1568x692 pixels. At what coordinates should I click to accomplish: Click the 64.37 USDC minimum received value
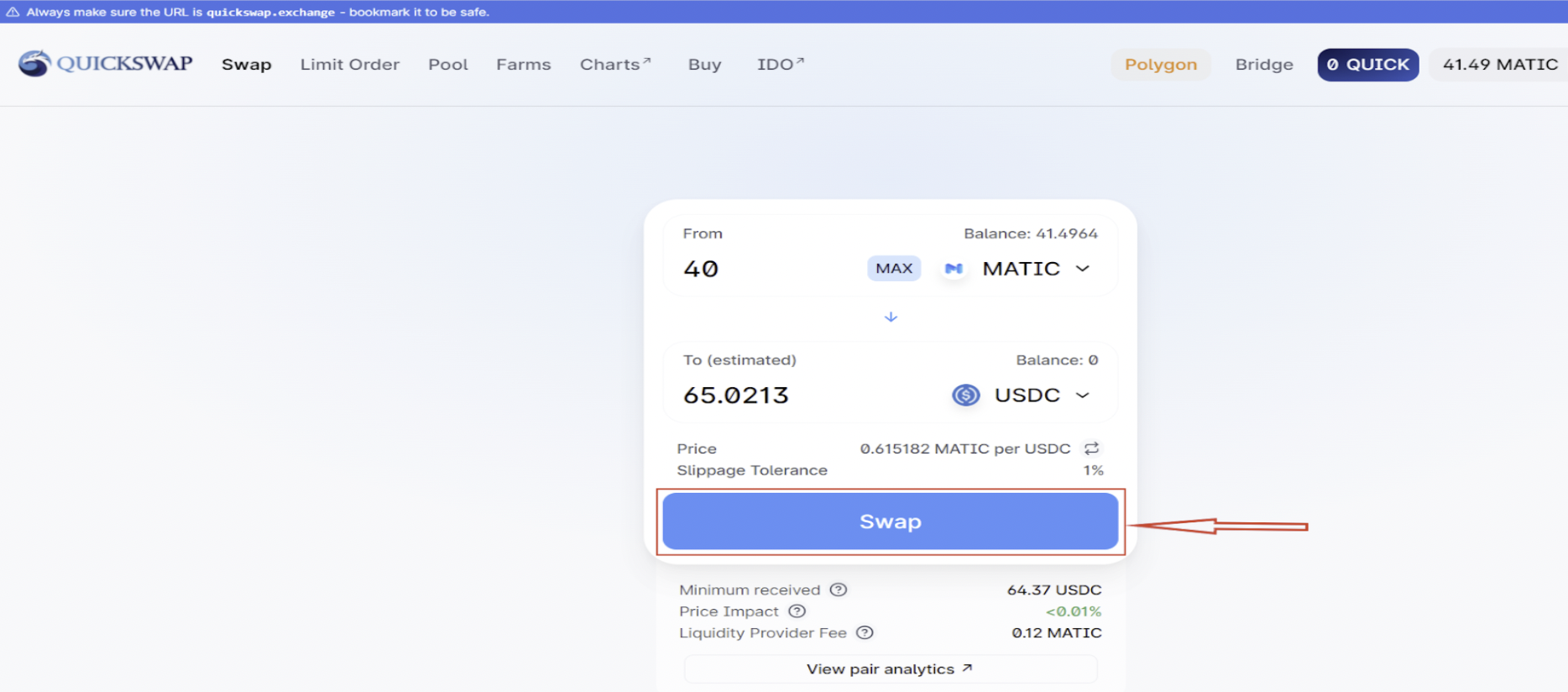[1054, 590]
